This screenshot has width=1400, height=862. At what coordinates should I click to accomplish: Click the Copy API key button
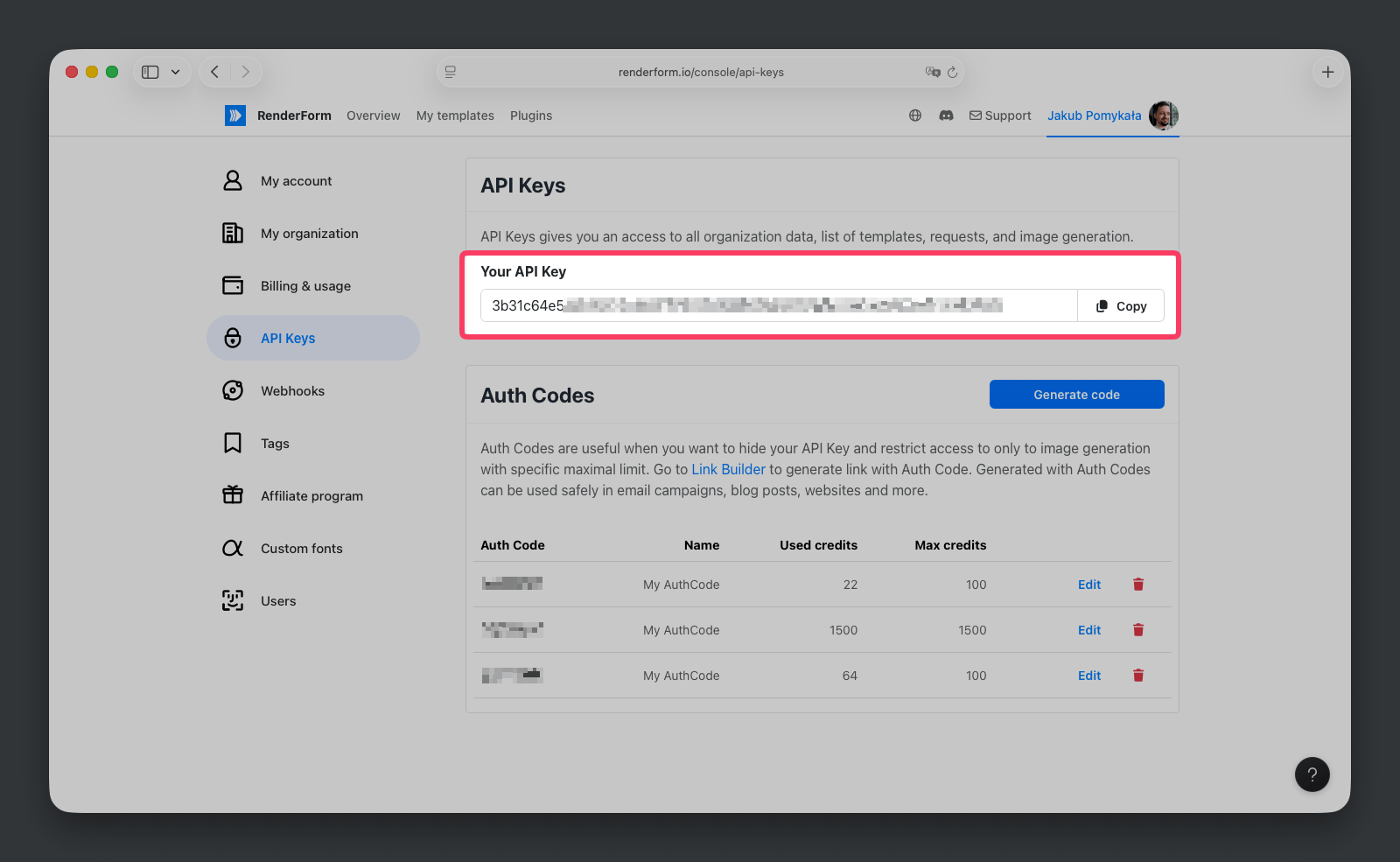[1121, 306]
